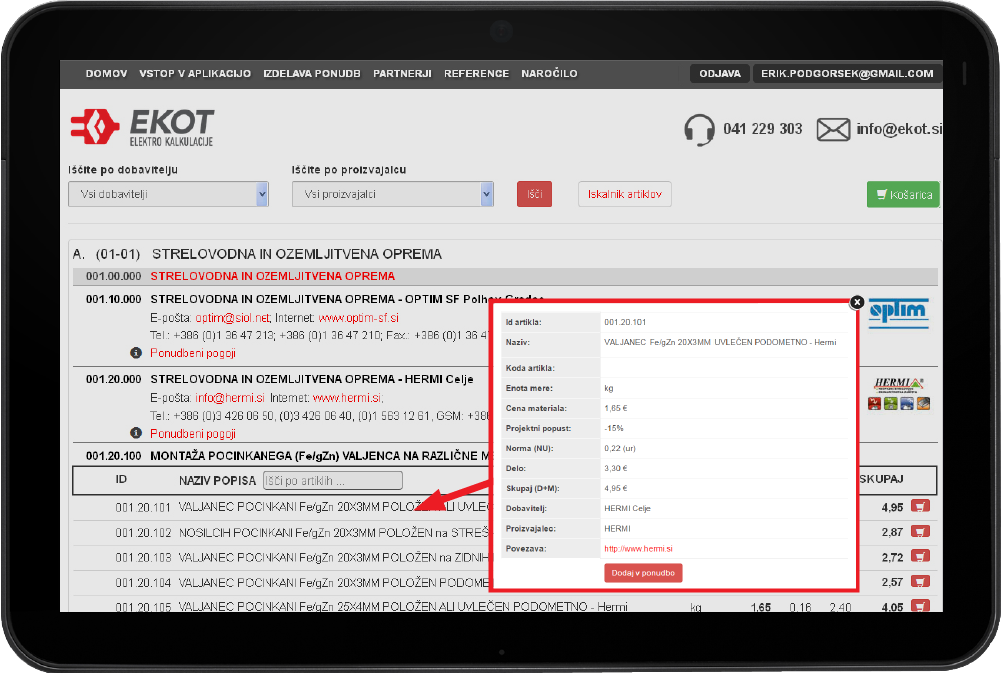Screen dimensions: 1002x673
Task: Click the Dodaj v ponudbo button
Action: click(643, 572)
